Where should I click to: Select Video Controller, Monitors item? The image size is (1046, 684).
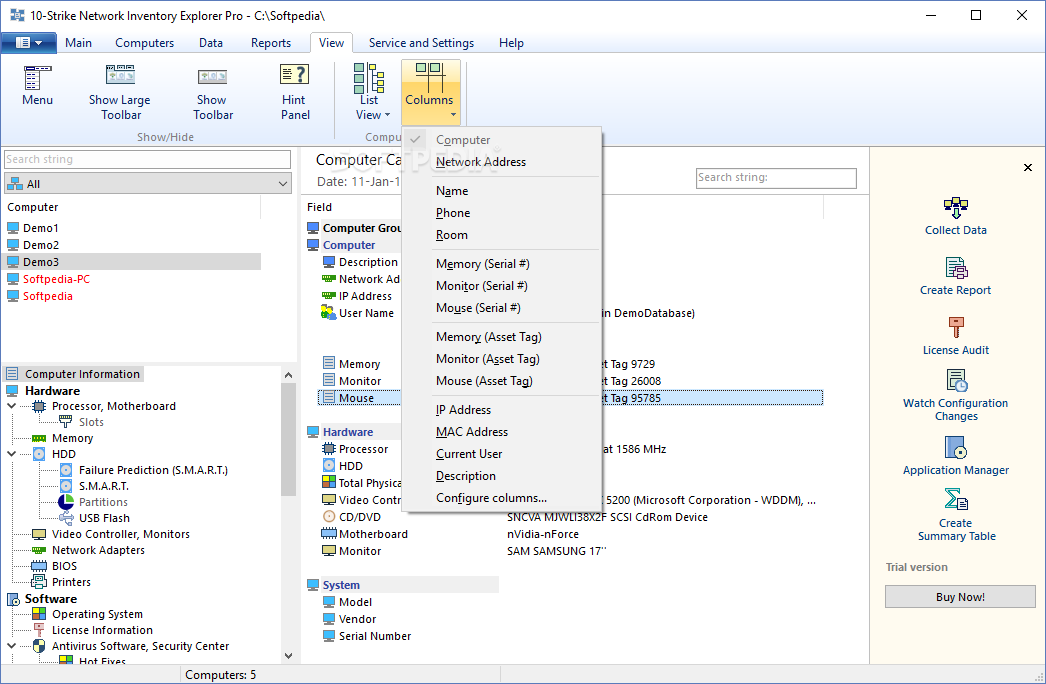pyautogui.click(x=121, y=534)
